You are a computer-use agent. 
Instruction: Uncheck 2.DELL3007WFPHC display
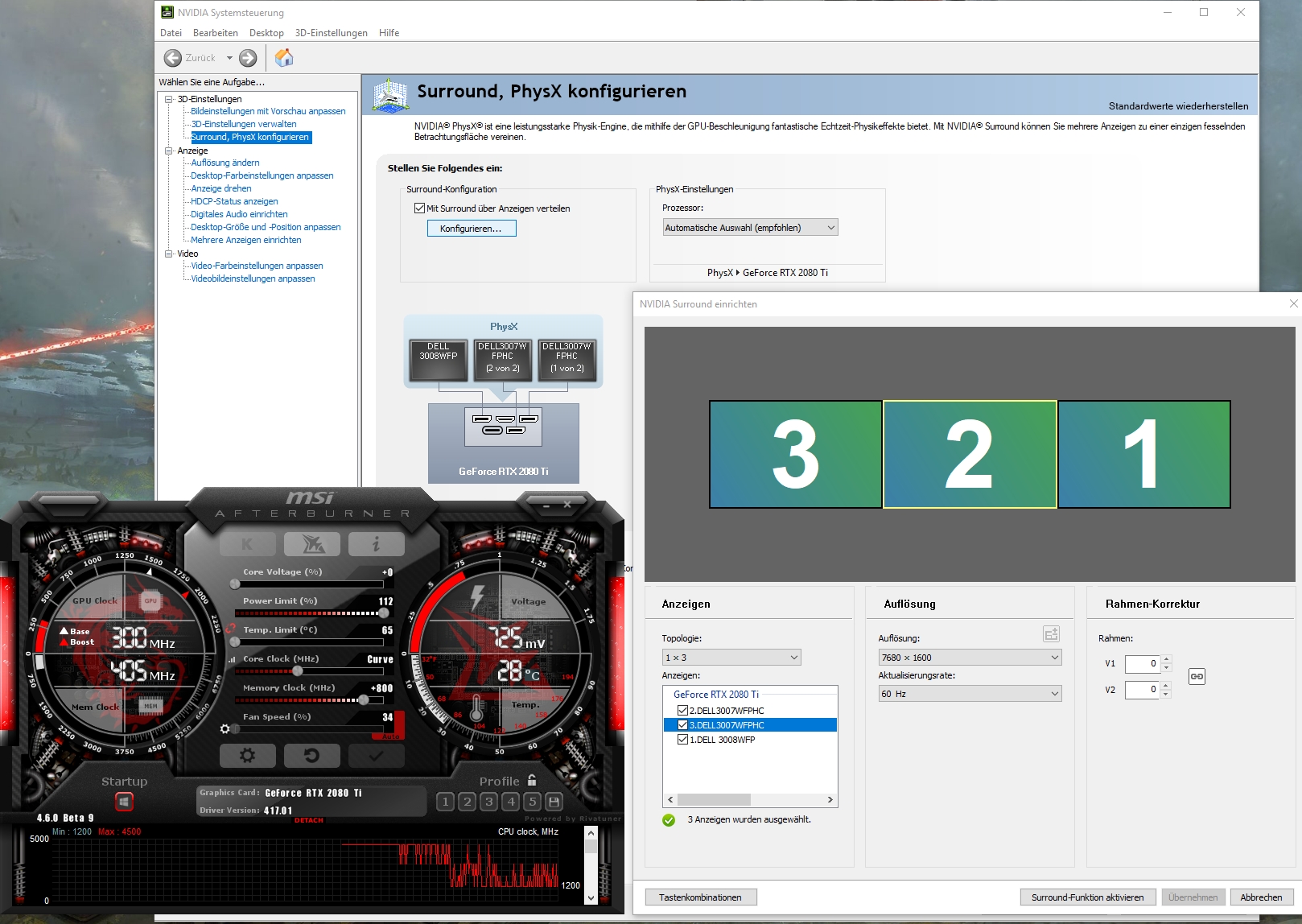tap(682, 711)
